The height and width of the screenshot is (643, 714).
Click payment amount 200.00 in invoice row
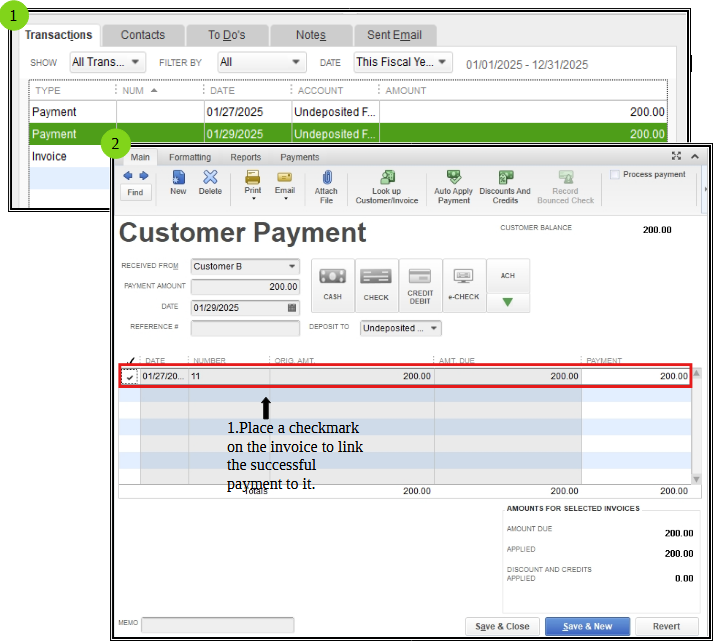coord(636,376)
